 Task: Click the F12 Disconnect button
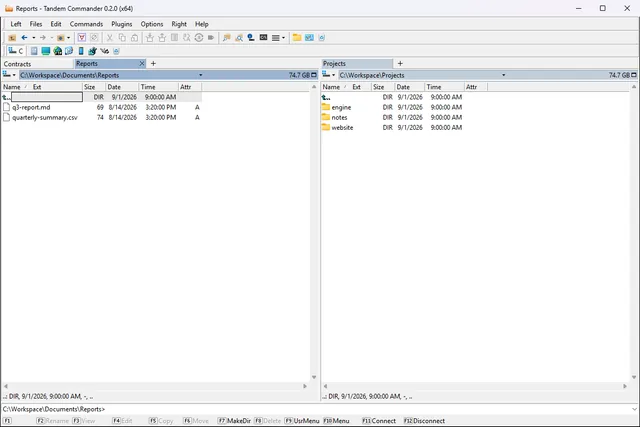[424, 421]
